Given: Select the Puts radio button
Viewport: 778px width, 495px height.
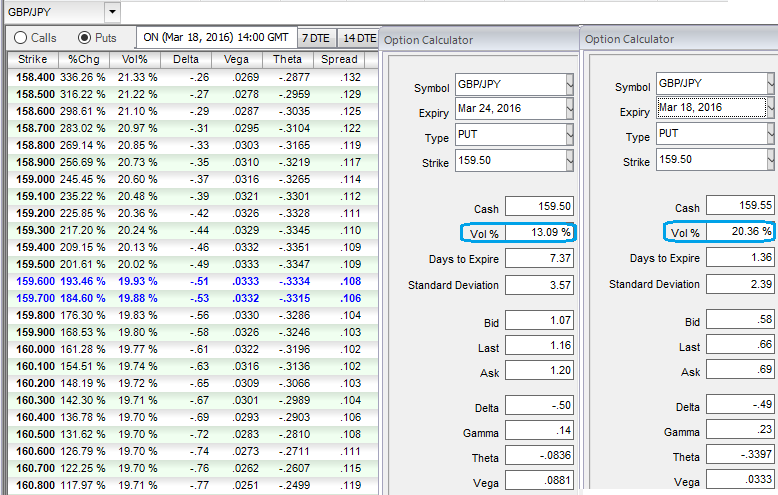Looking at the screenshot, I should tap(85, 37).
